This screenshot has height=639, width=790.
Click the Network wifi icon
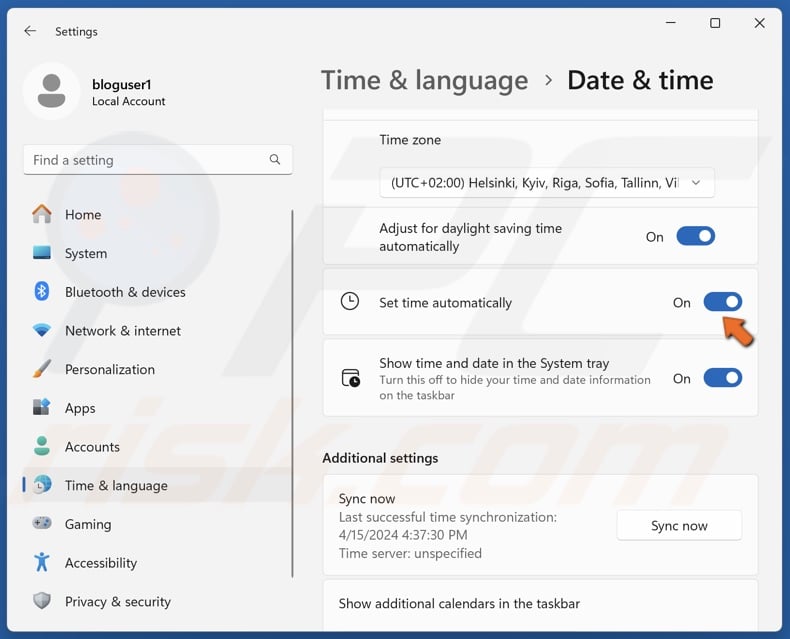(x=42, y=330)
